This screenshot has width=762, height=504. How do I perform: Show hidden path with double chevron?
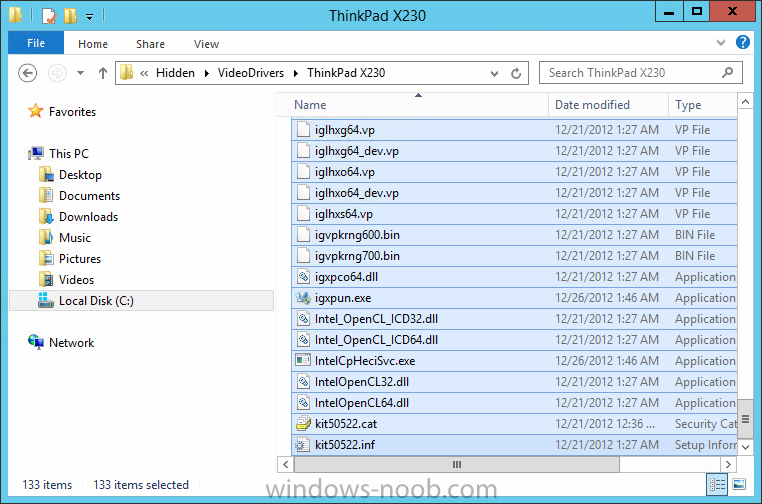point(144,73)
